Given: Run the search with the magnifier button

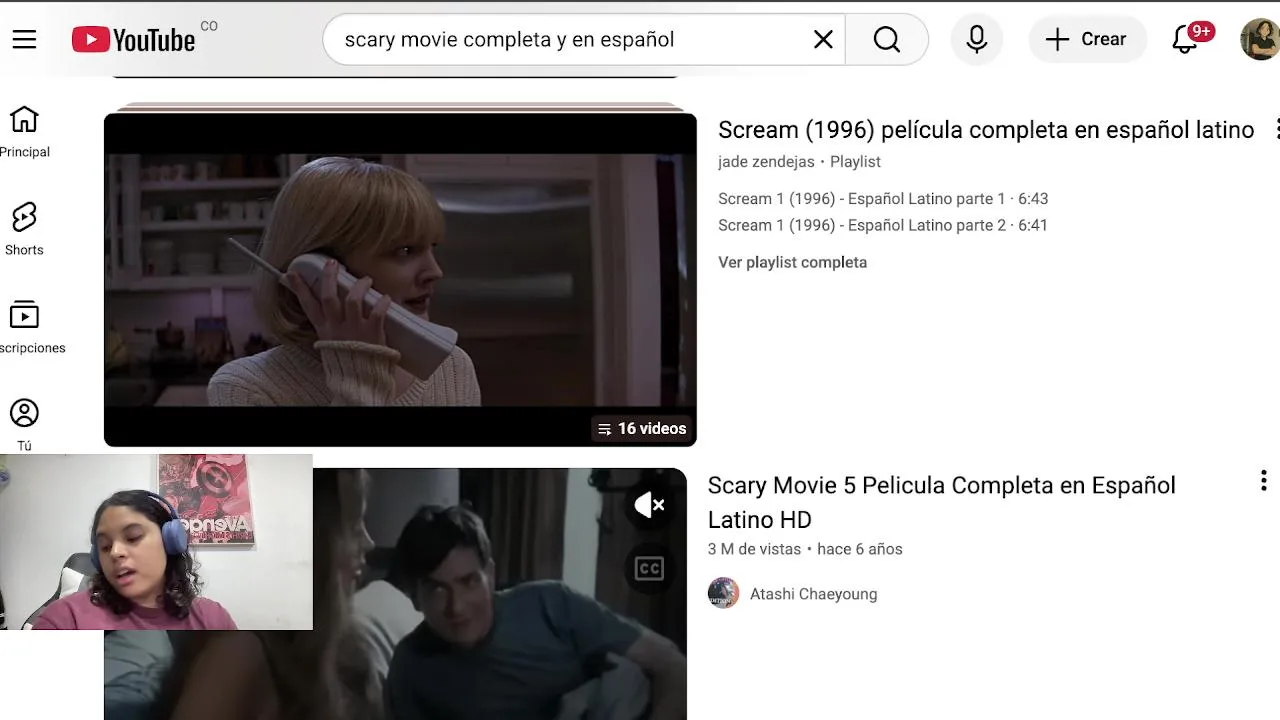Looking at the screenshot, I should [887, 39].
